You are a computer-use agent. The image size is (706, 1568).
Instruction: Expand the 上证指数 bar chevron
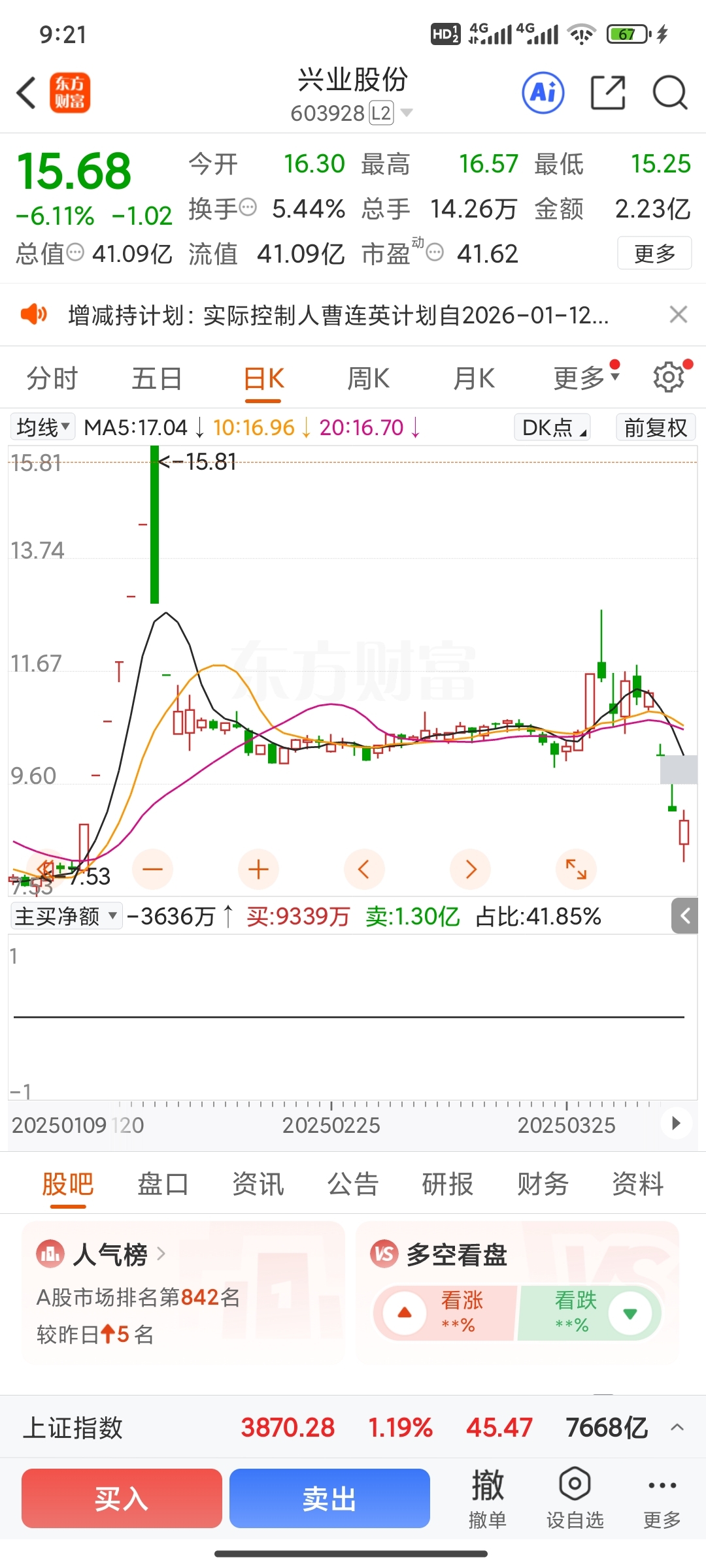click(x=677, y=1427)
